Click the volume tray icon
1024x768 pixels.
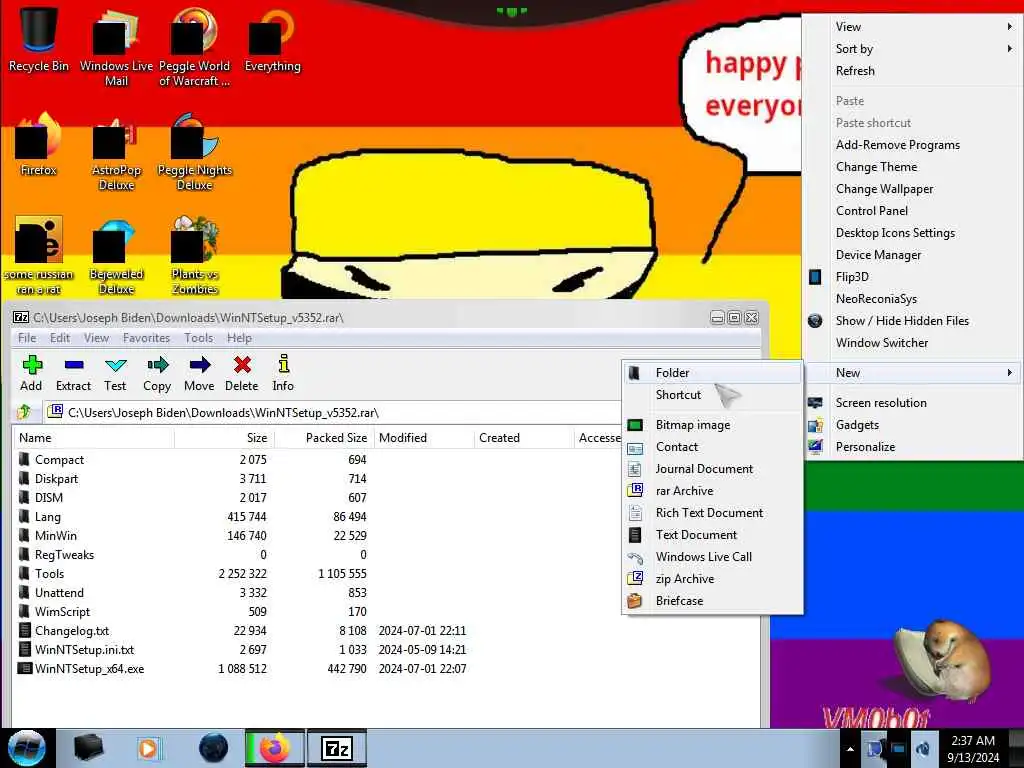tap(923, 749)
